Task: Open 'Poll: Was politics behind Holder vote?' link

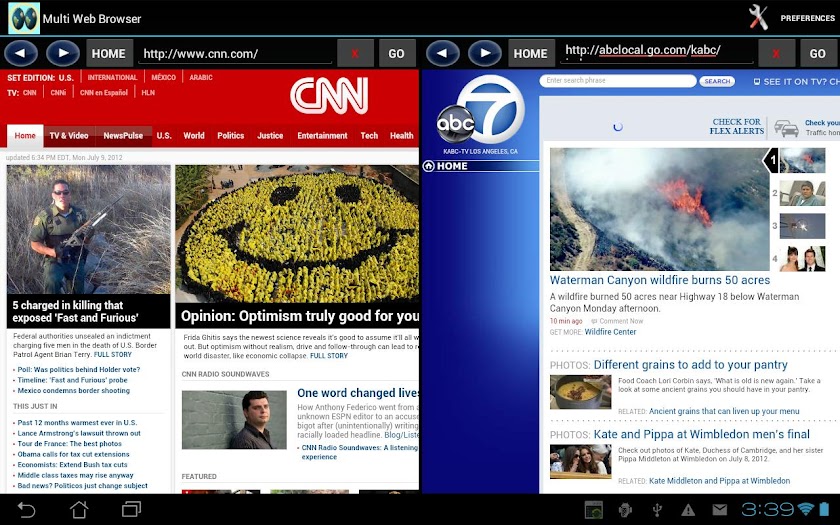Action: pyautogui.click(x=79, y=370)
